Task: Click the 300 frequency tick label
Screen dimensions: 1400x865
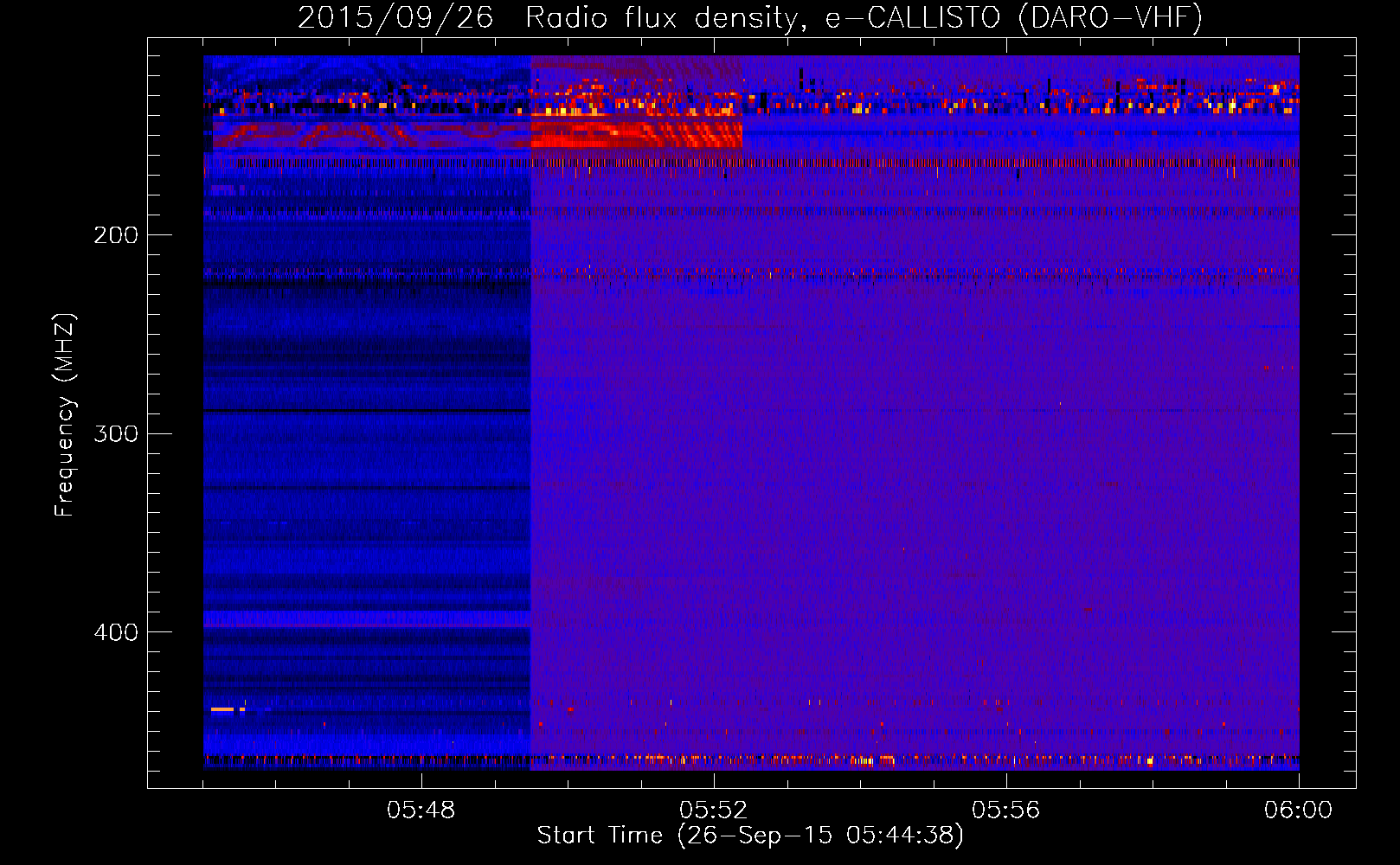Action: point(116,433)
